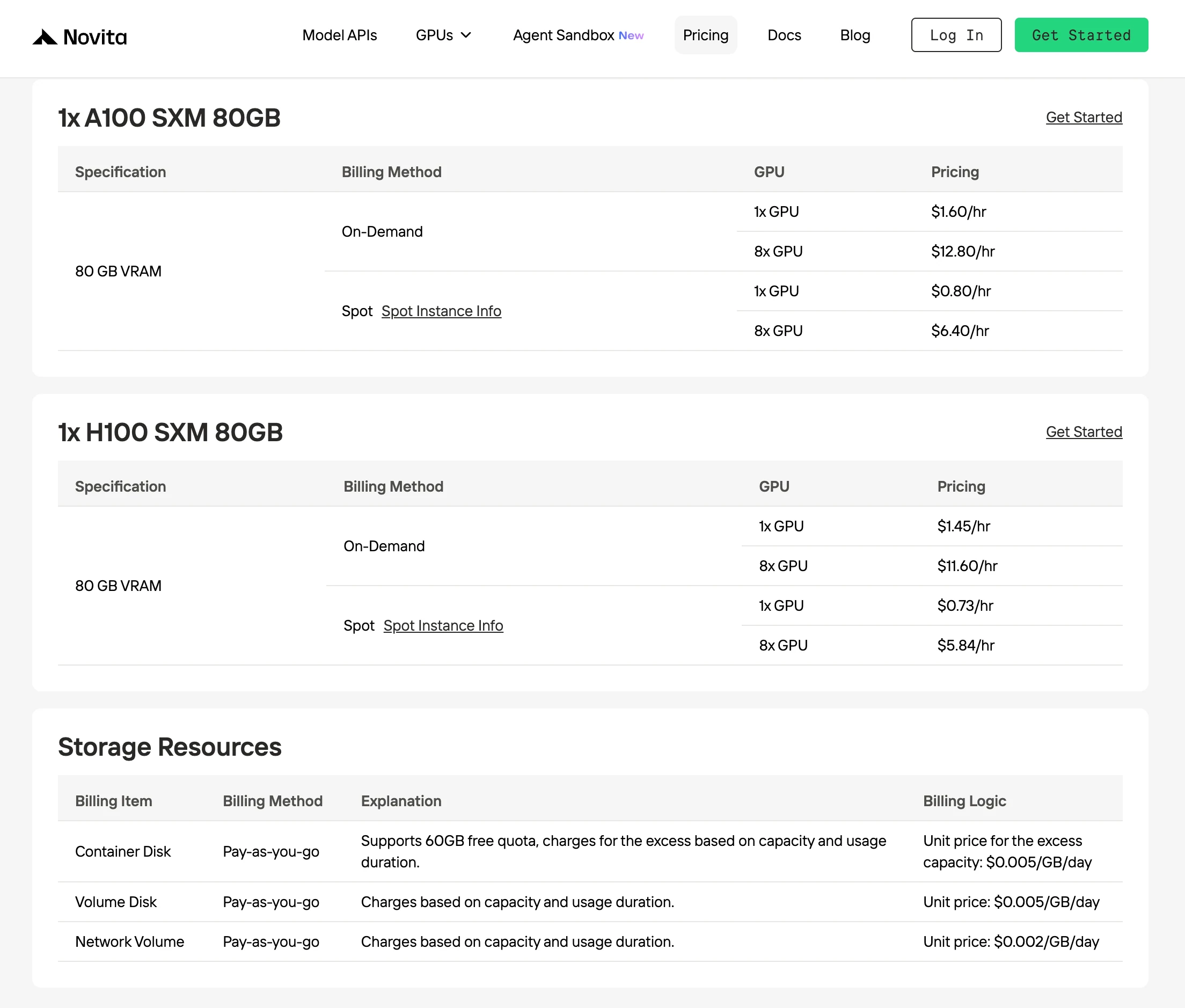Click Get Started link for H100 SXM

[x=1084, y=432]
